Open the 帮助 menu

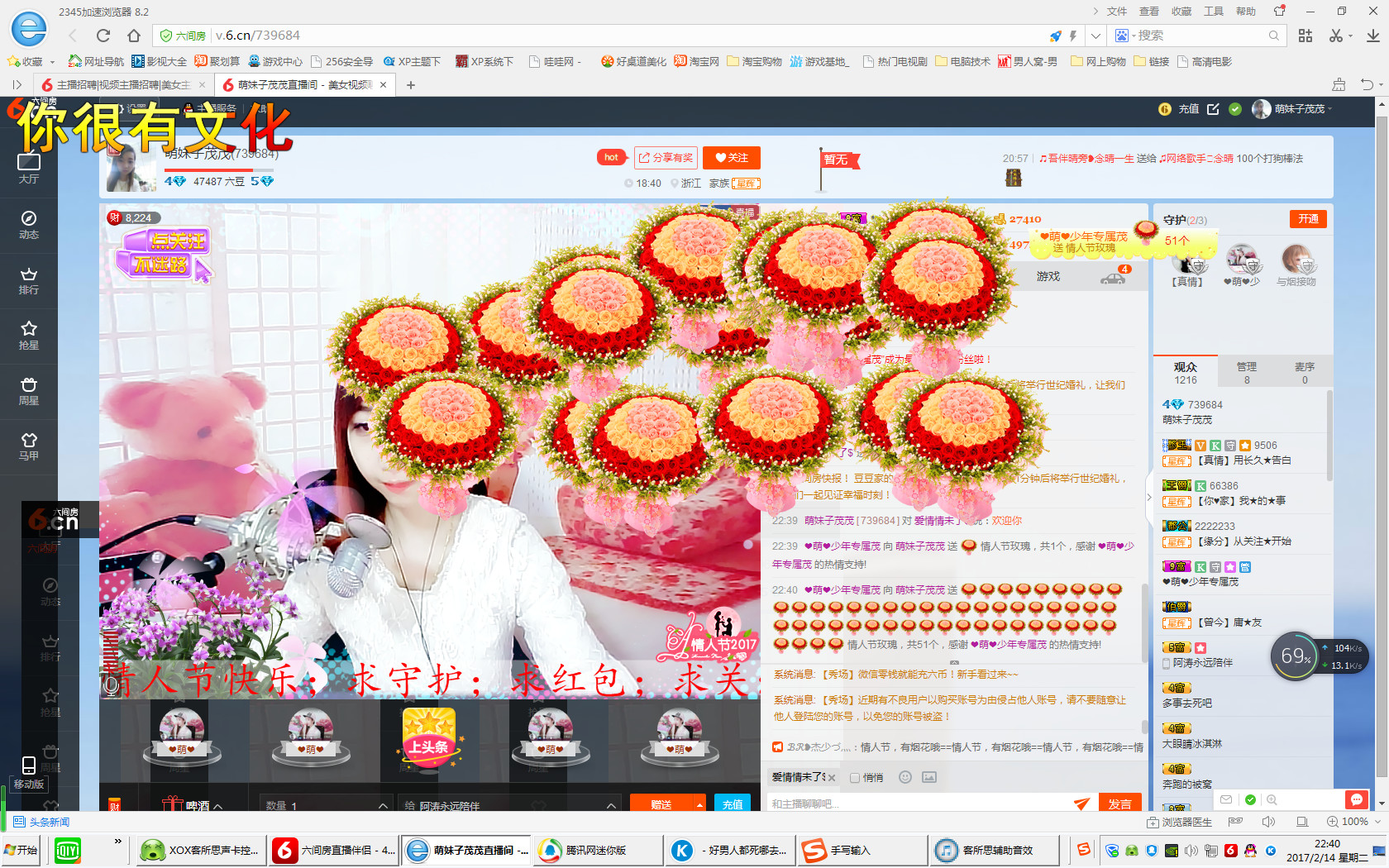1246,12
